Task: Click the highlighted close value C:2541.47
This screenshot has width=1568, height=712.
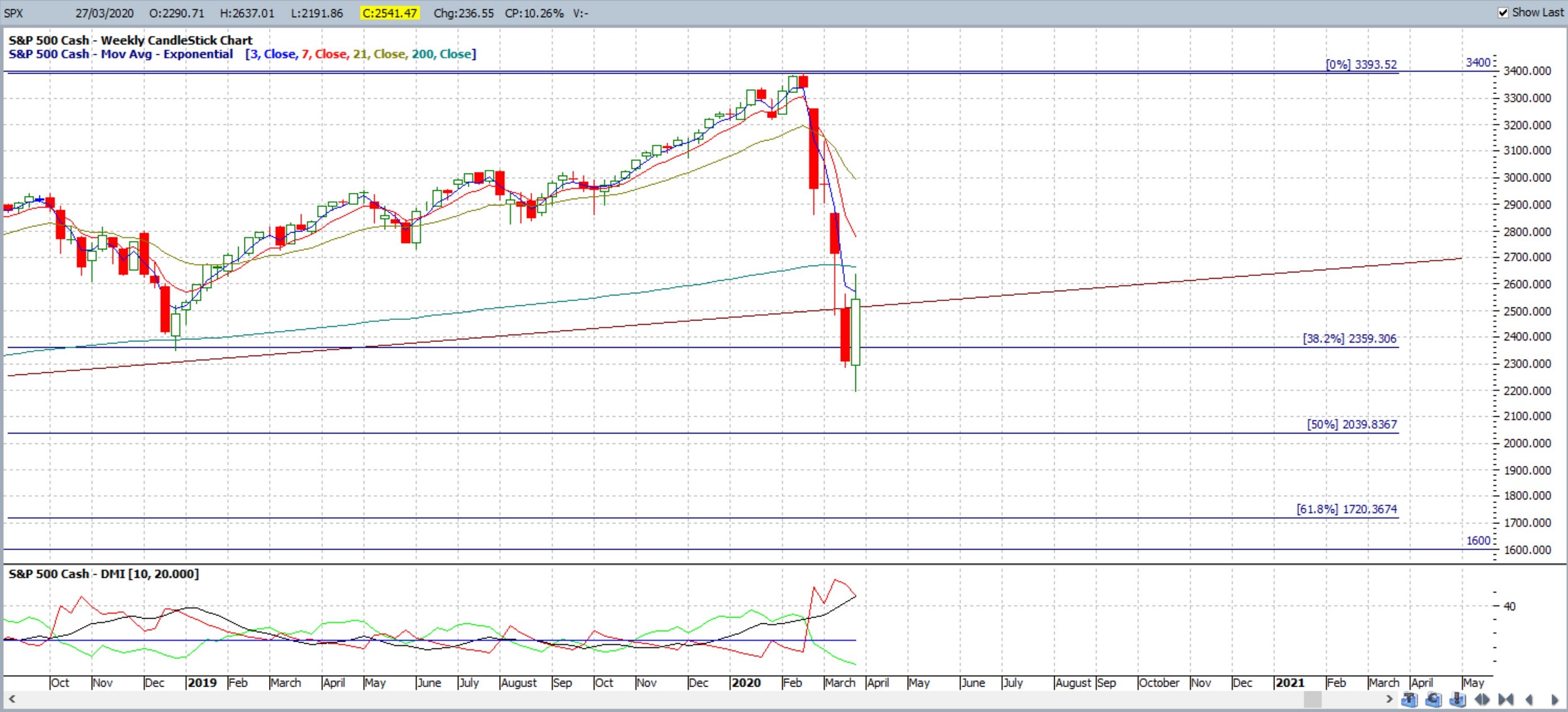Action: click(389, 13)
